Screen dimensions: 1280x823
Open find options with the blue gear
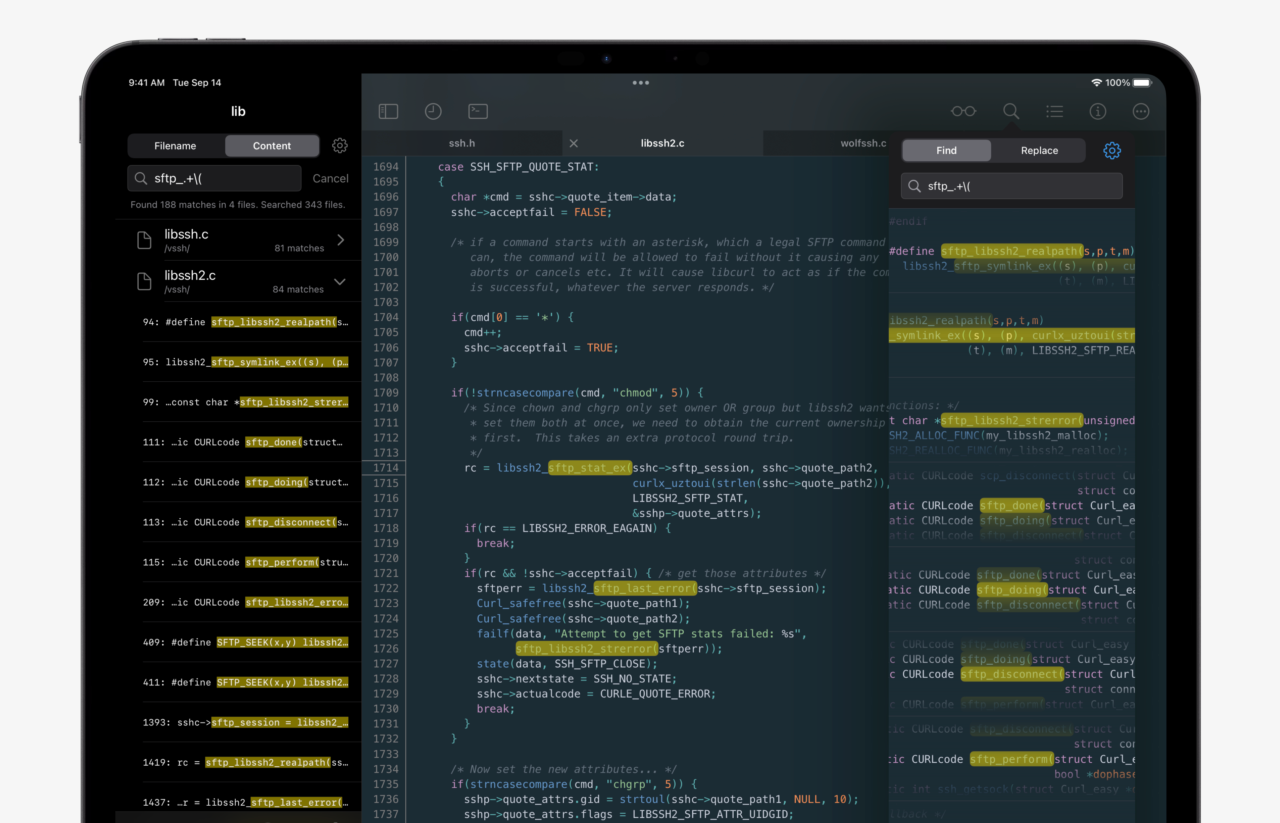[1112, 150]
